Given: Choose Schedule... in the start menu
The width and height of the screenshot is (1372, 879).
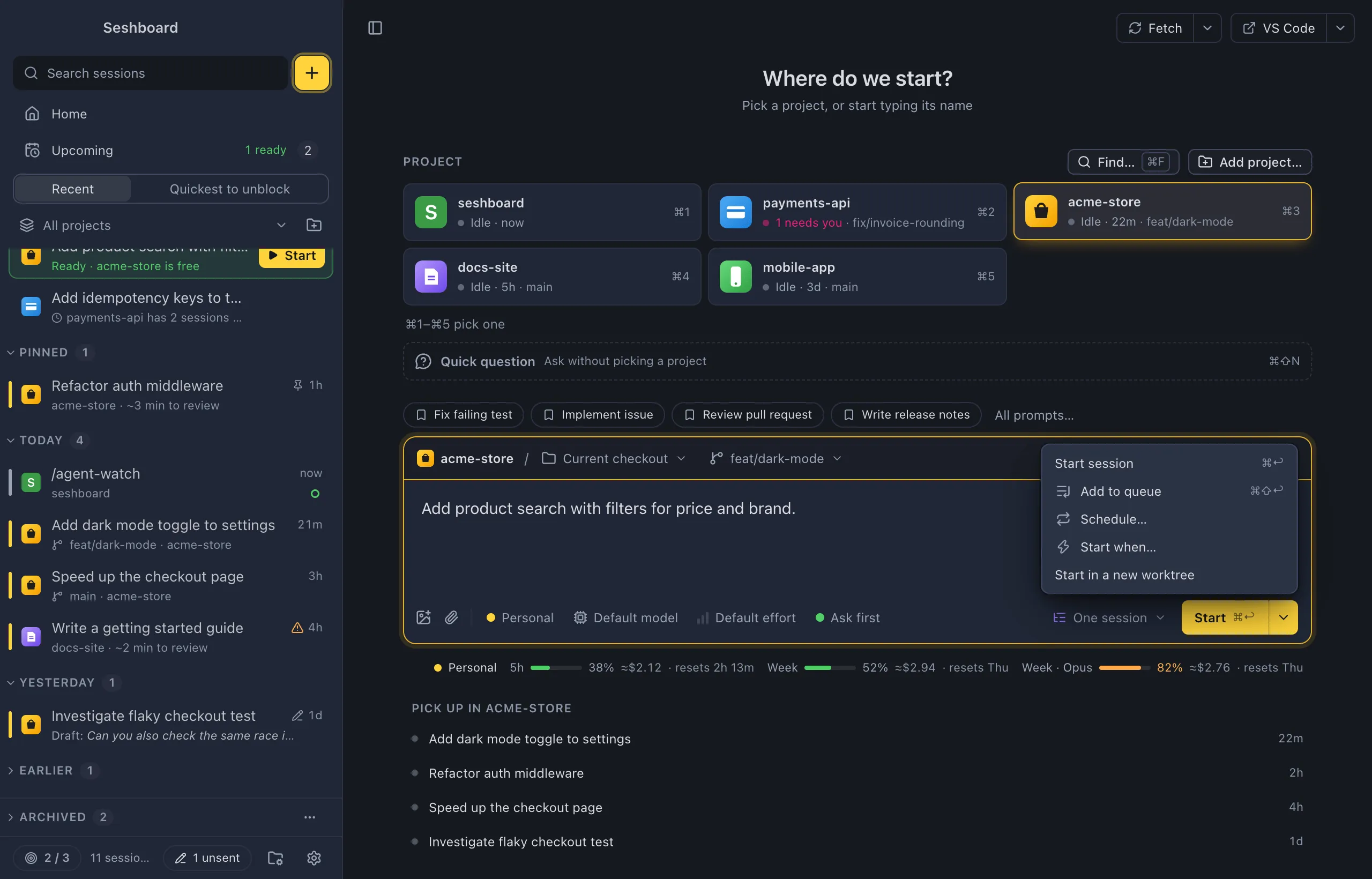Looking at the screenshot, I should coord(1169,519).
